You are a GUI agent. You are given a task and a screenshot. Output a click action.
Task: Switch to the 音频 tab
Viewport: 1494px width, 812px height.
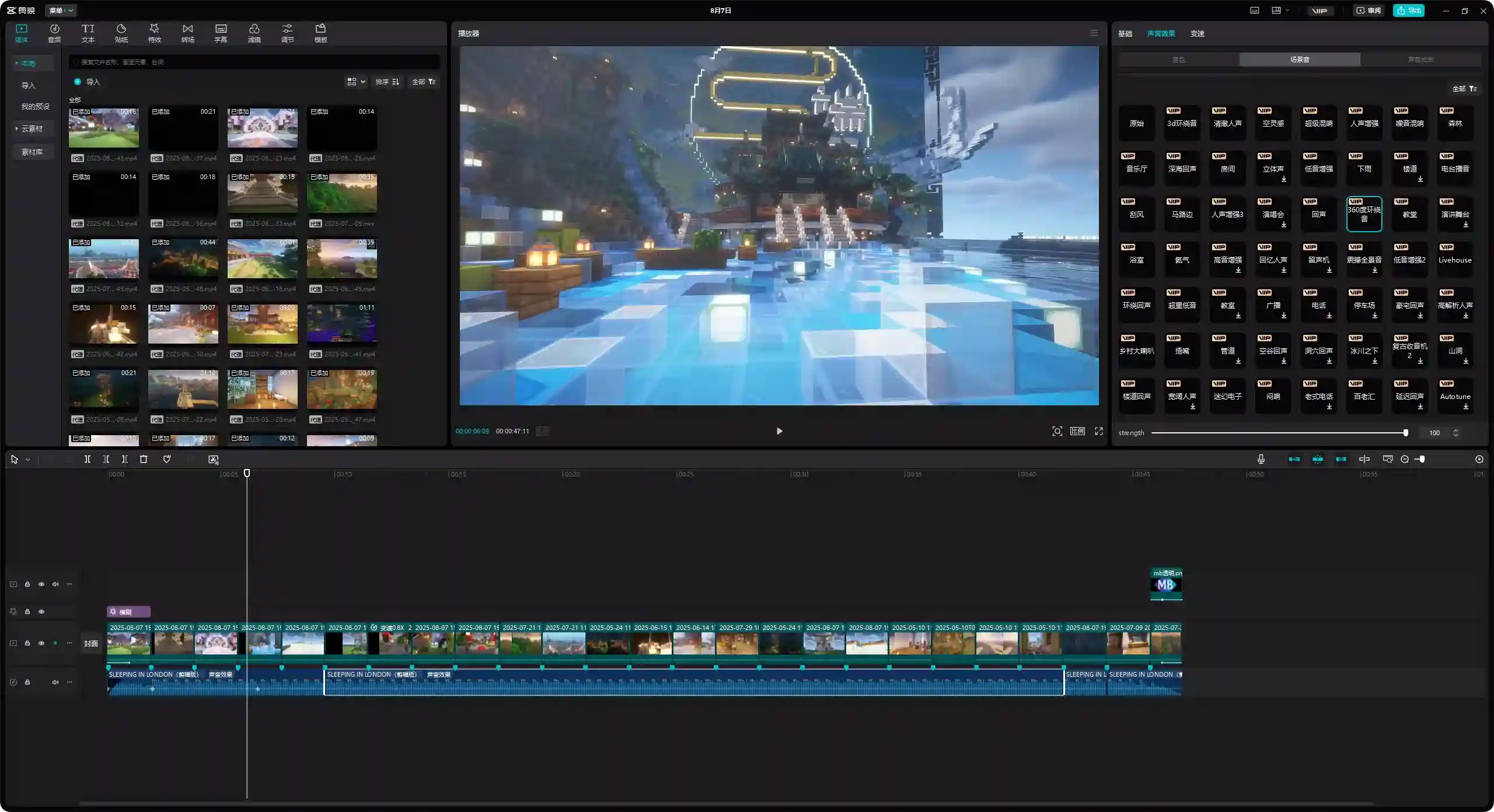(54, 33)
